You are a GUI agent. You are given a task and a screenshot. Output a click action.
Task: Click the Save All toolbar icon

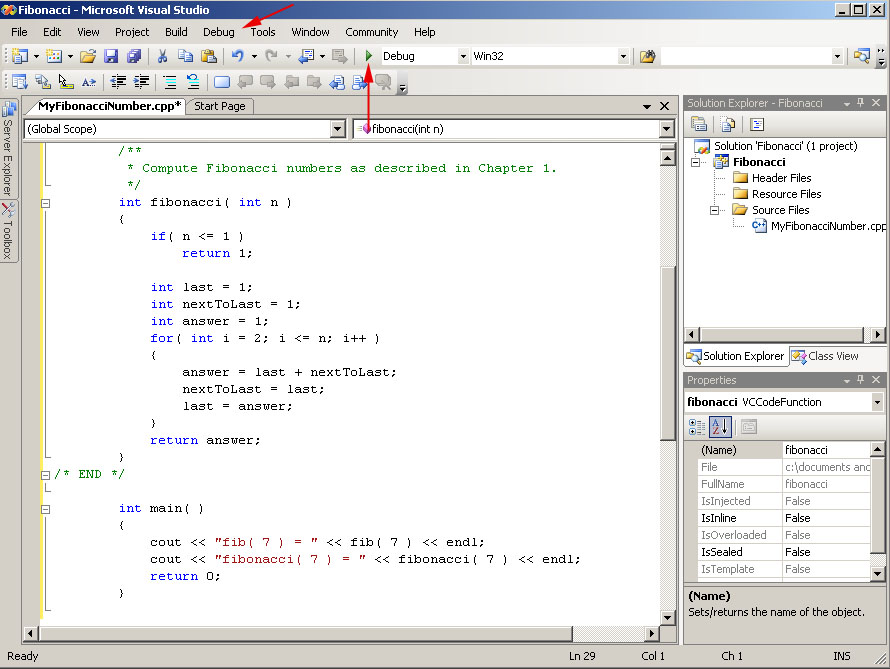(134, 56)
